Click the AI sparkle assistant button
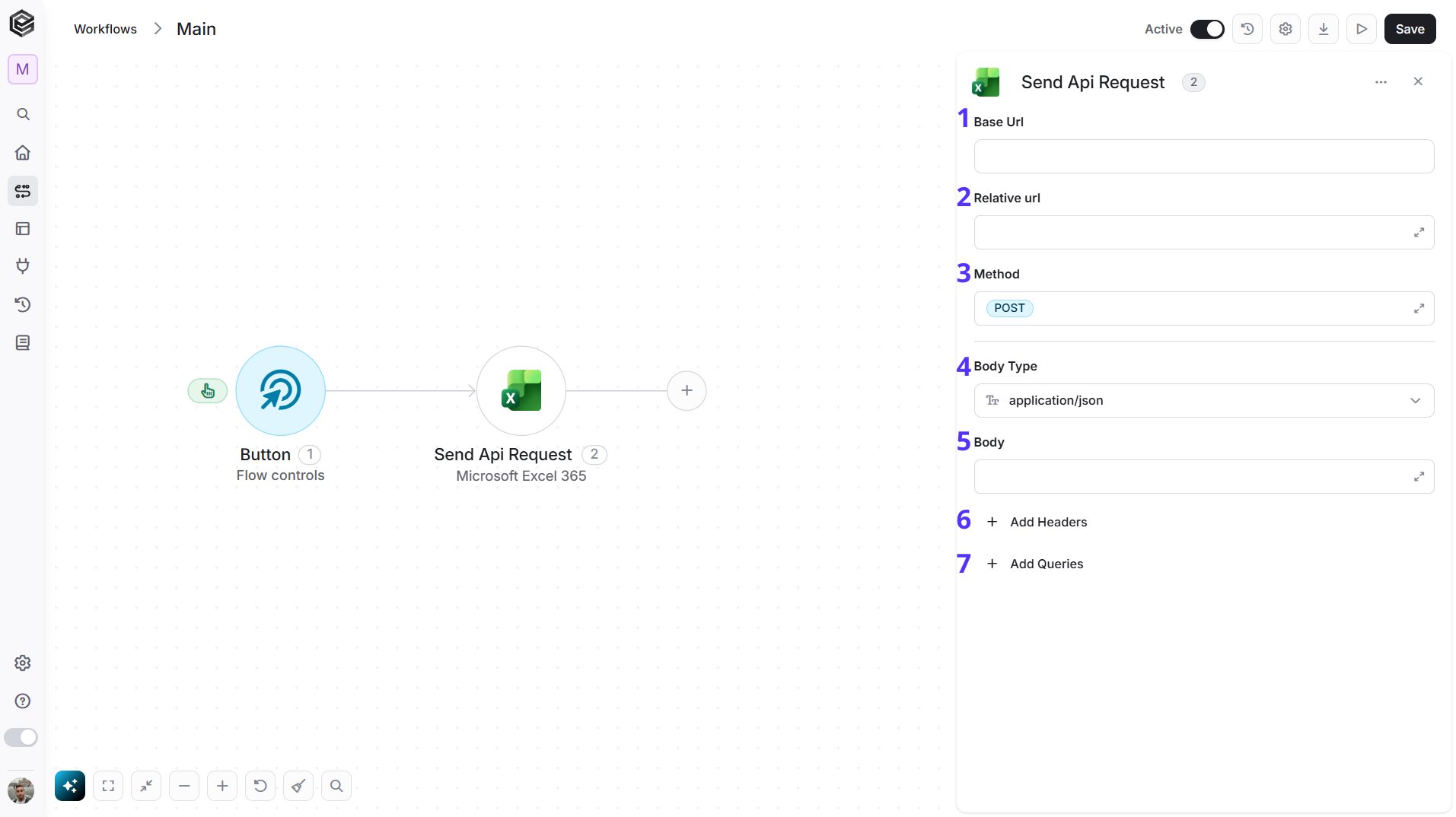 (70, 786)
